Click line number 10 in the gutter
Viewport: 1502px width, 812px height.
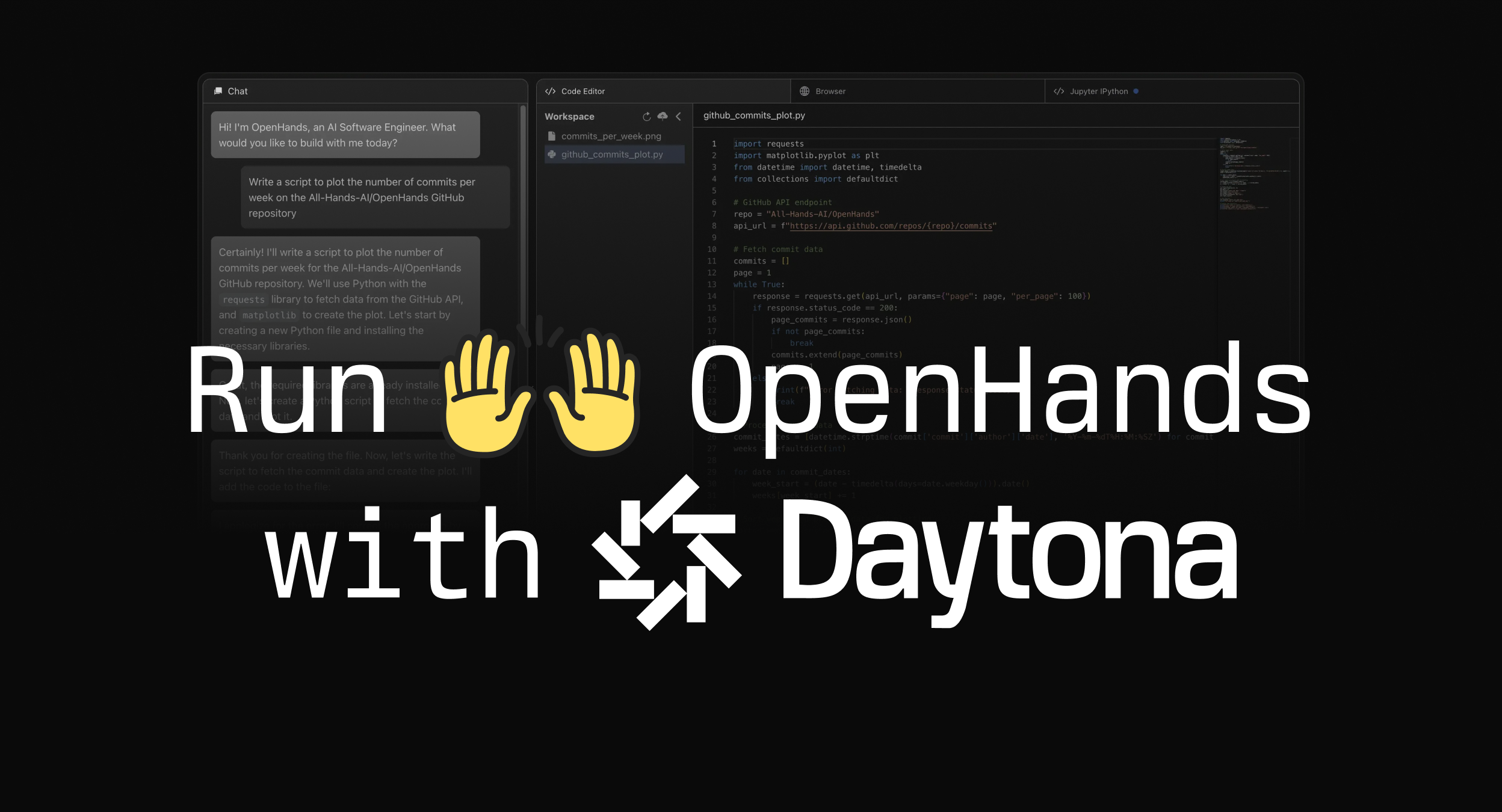(712, 250)
